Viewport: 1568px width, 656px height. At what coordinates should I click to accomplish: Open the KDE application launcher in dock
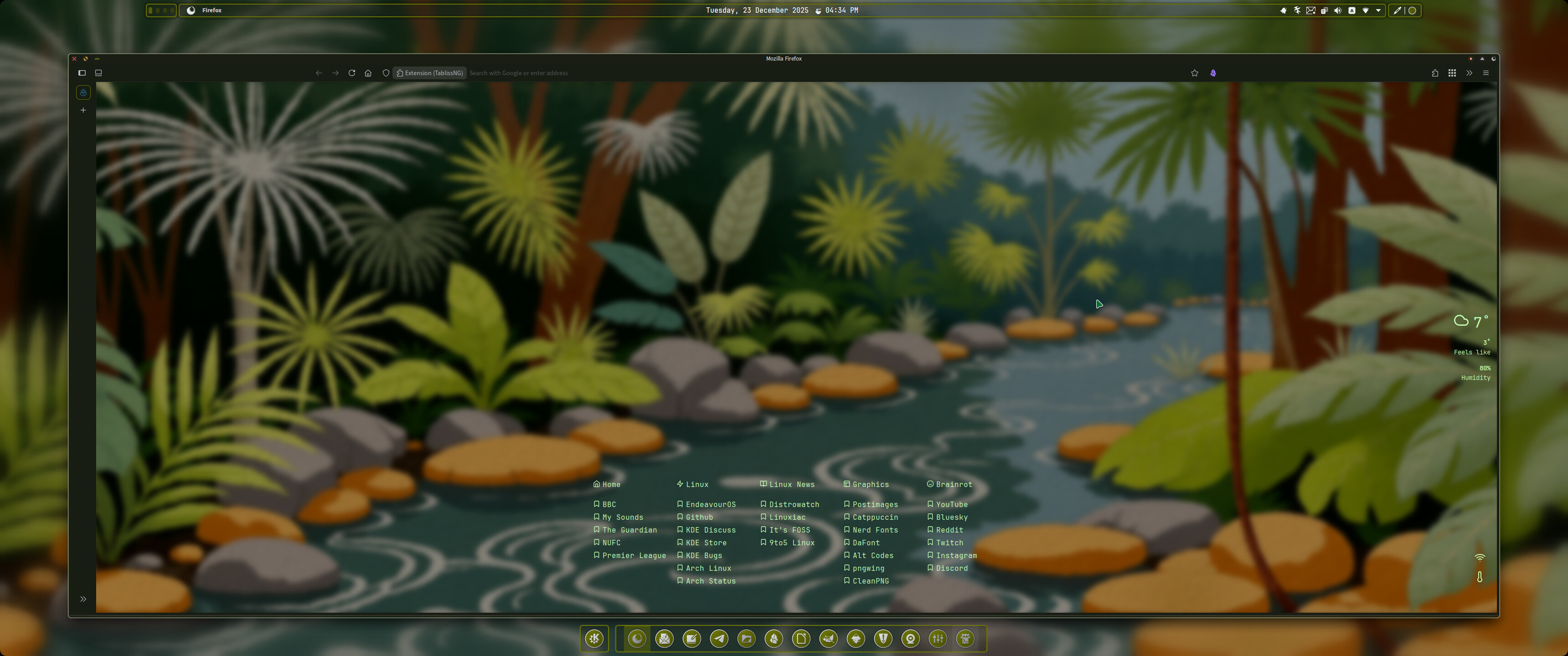pyautogui.click(x=595, y=638)
